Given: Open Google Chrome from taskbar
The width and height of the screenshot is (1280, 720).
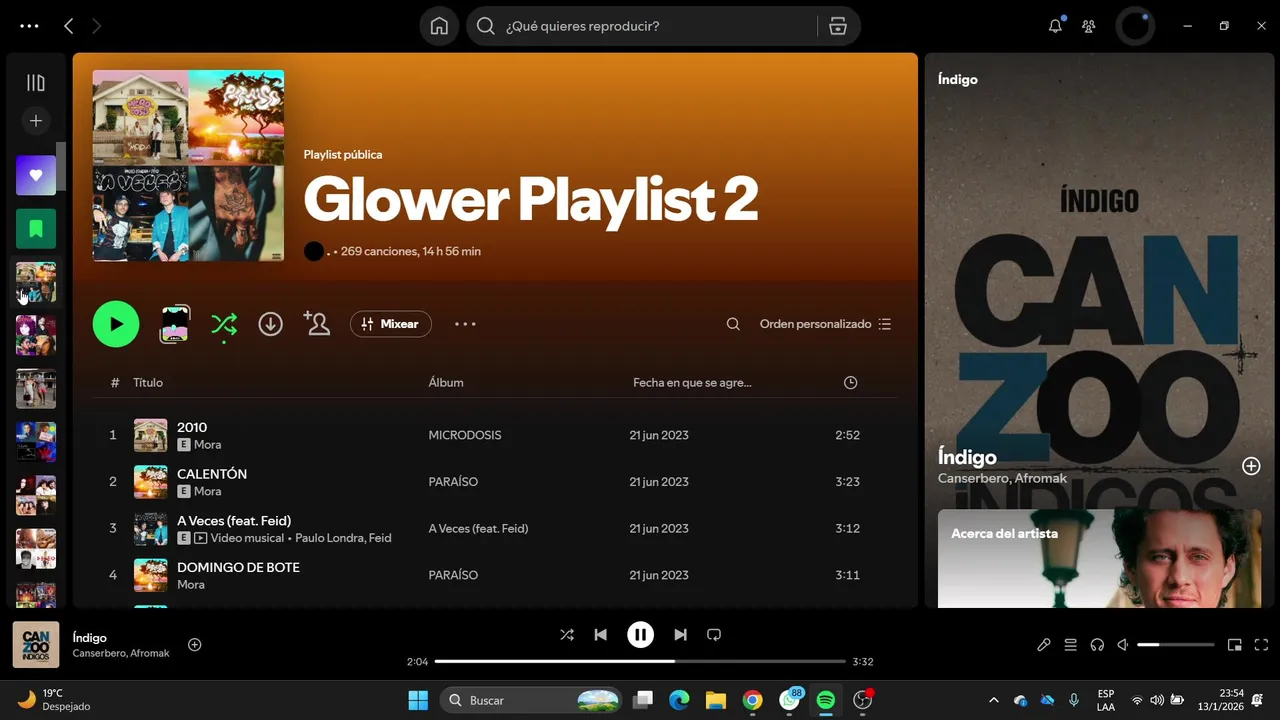Looking at the screenshot, I should tap(752, 700).
